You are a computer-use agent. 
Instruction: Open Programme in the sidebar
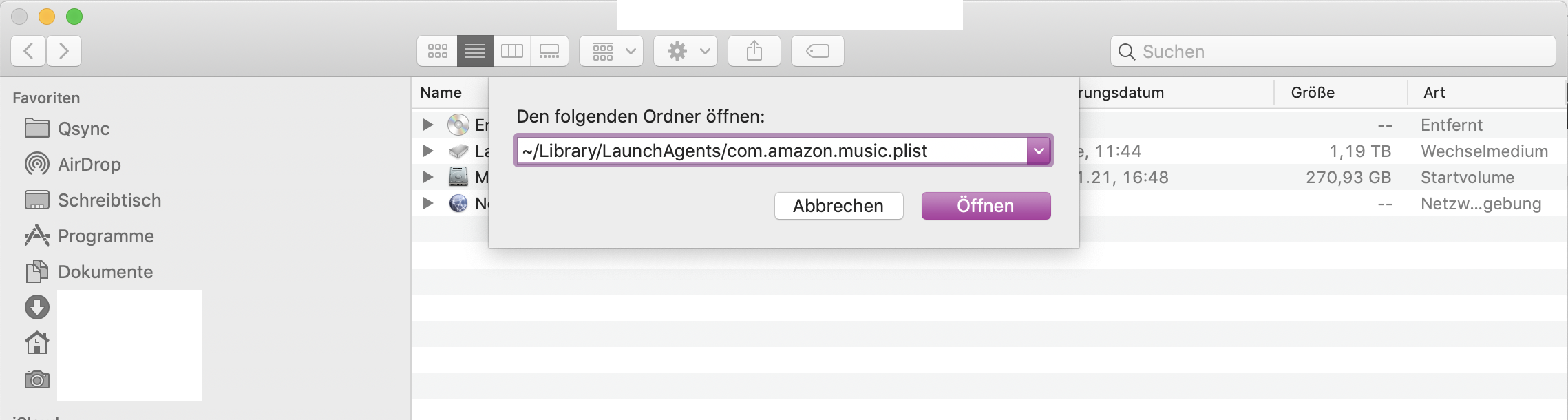(105, 236)
